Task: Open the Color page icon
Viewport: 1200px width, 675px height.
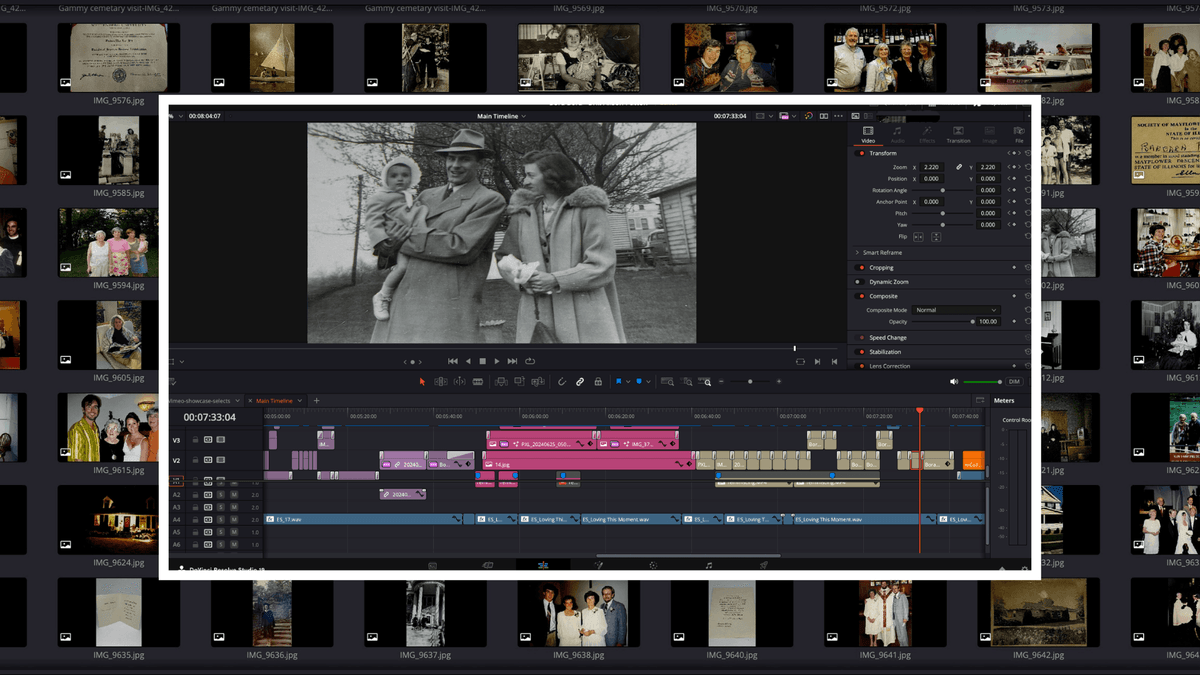Action: click(x=653, y=565)
